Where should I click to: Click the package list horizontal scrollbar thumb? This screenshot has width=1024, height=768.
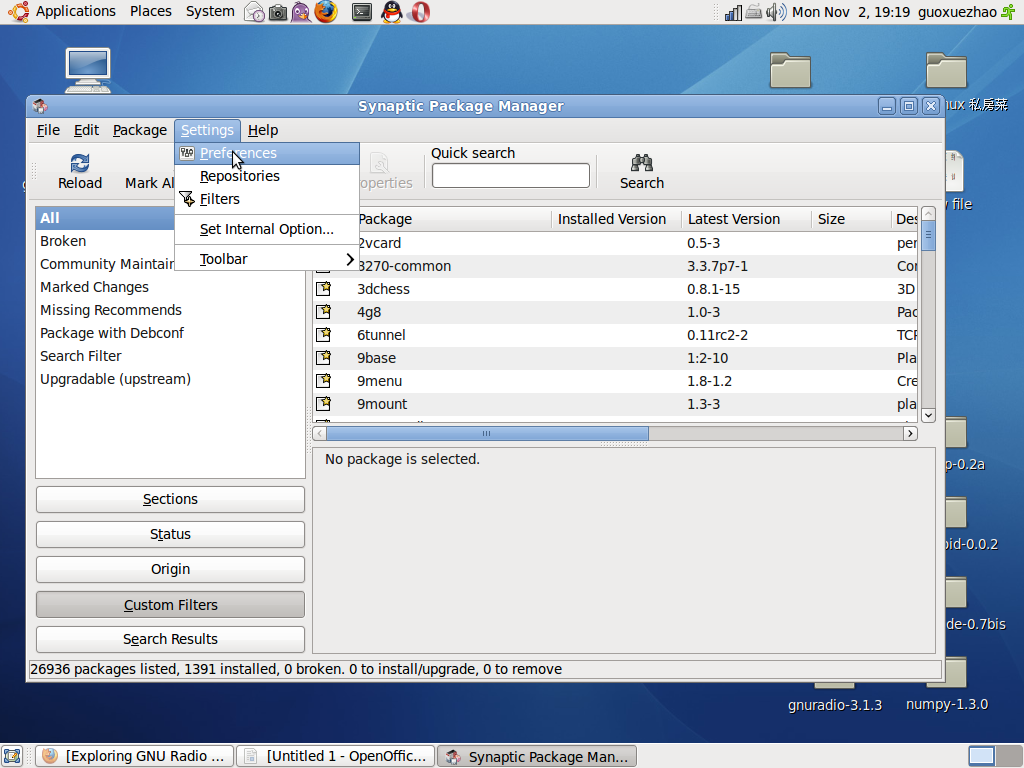click(487, 434)
